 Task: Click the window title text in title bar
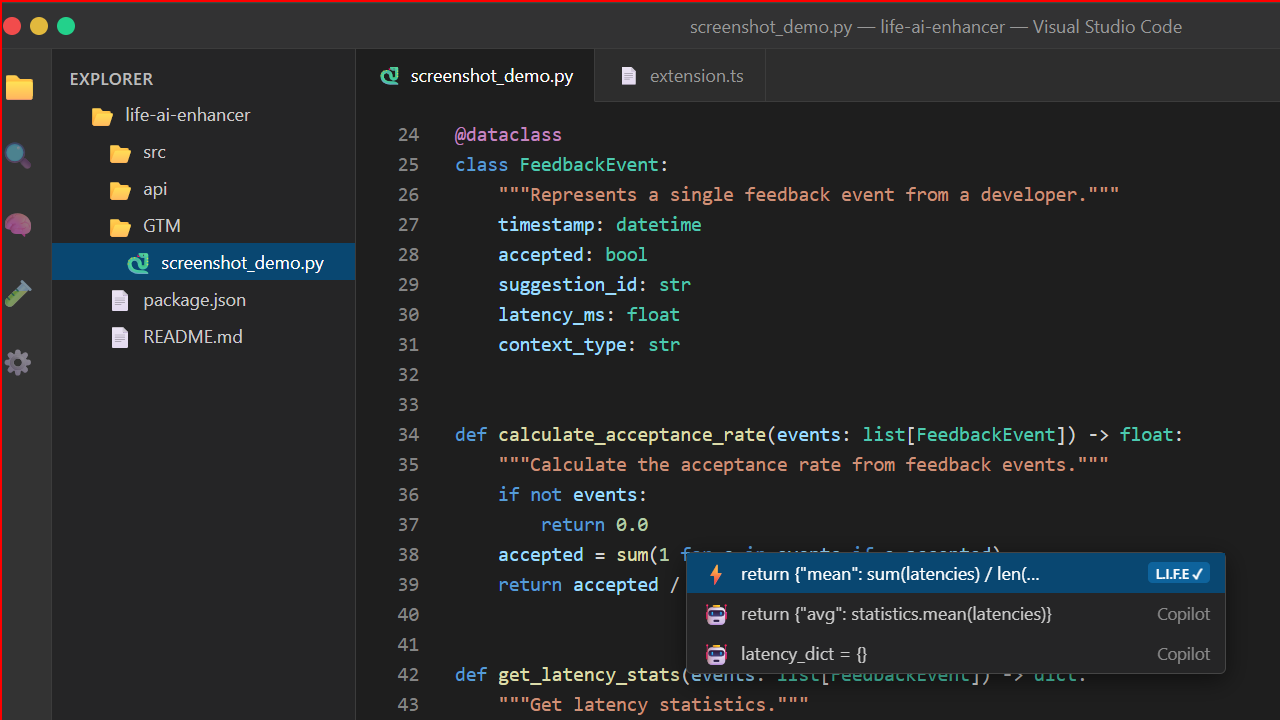936,27
